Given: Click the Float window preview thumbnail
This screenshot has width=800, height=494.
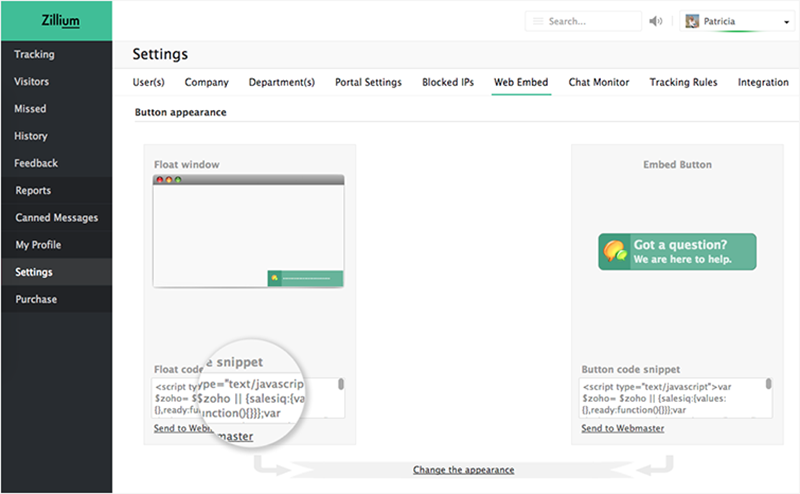Looking at the screenshot, I should tap(248, 231).
